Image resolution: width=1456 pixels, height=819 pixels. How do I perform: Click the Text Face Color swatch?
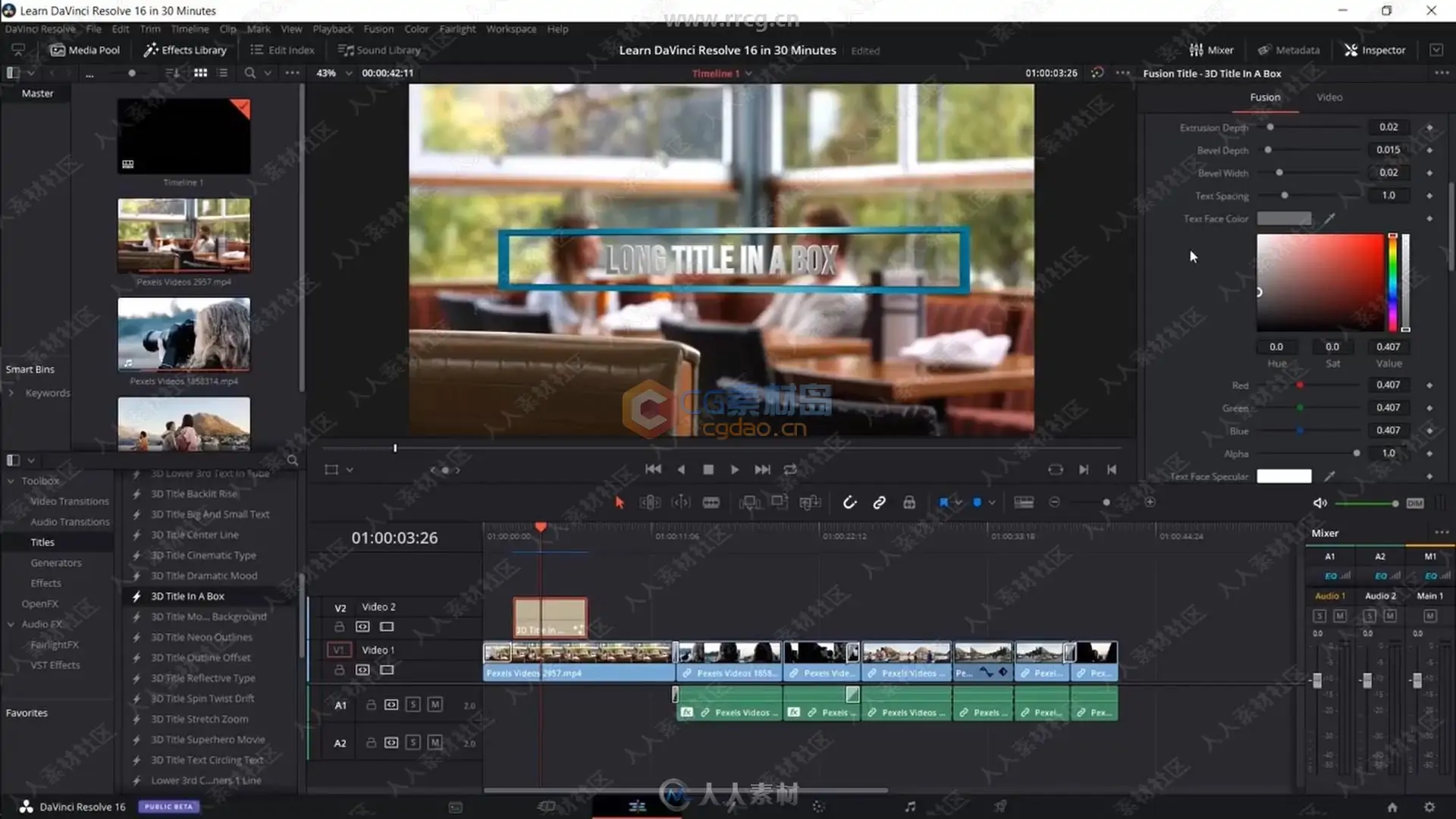coord(1284,218)
